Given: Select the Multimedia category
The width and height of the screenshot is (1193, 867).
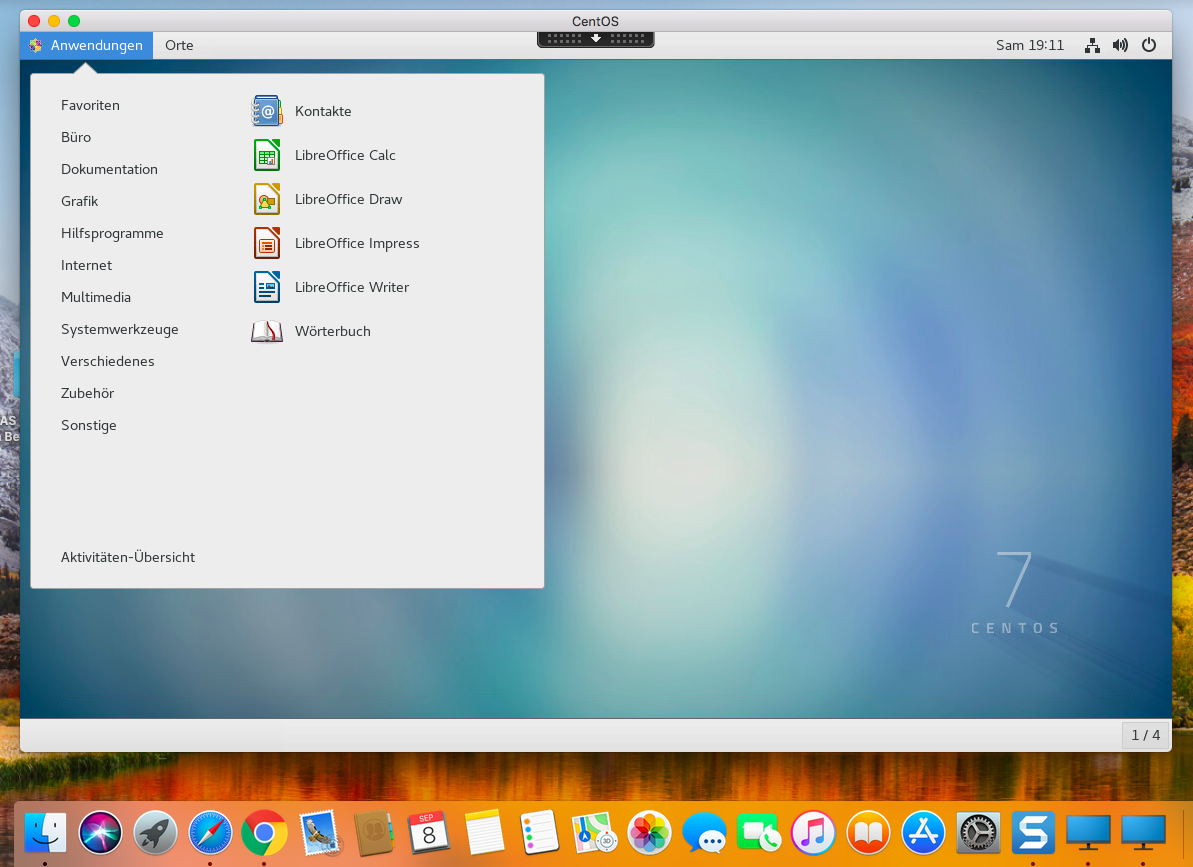Looking at the screenshot, I should point(95,297).
